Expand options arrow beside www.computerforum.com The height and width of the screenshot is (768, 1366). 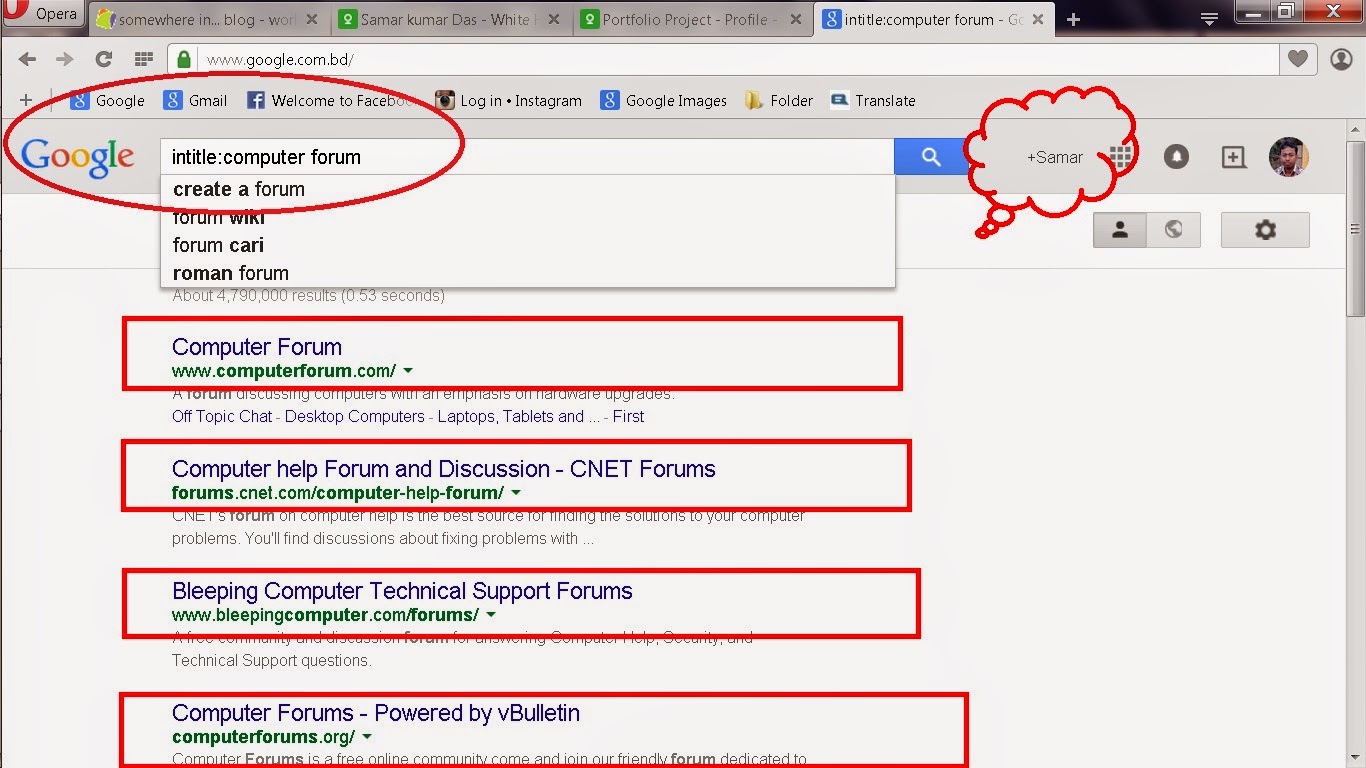407,370
